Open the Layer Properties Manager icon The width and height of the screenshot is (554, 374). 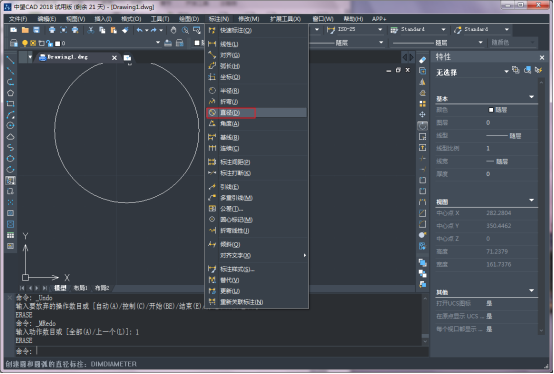coord(13,43)
